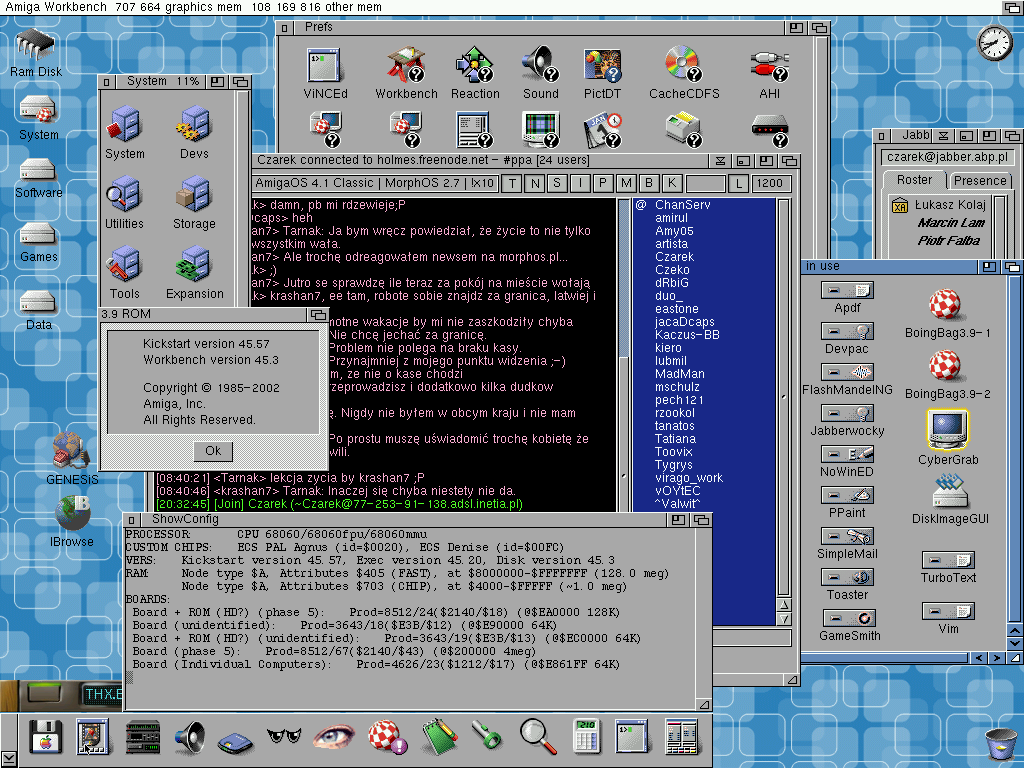Collapse the dock with its bottom-left arrow

[8, 759]
